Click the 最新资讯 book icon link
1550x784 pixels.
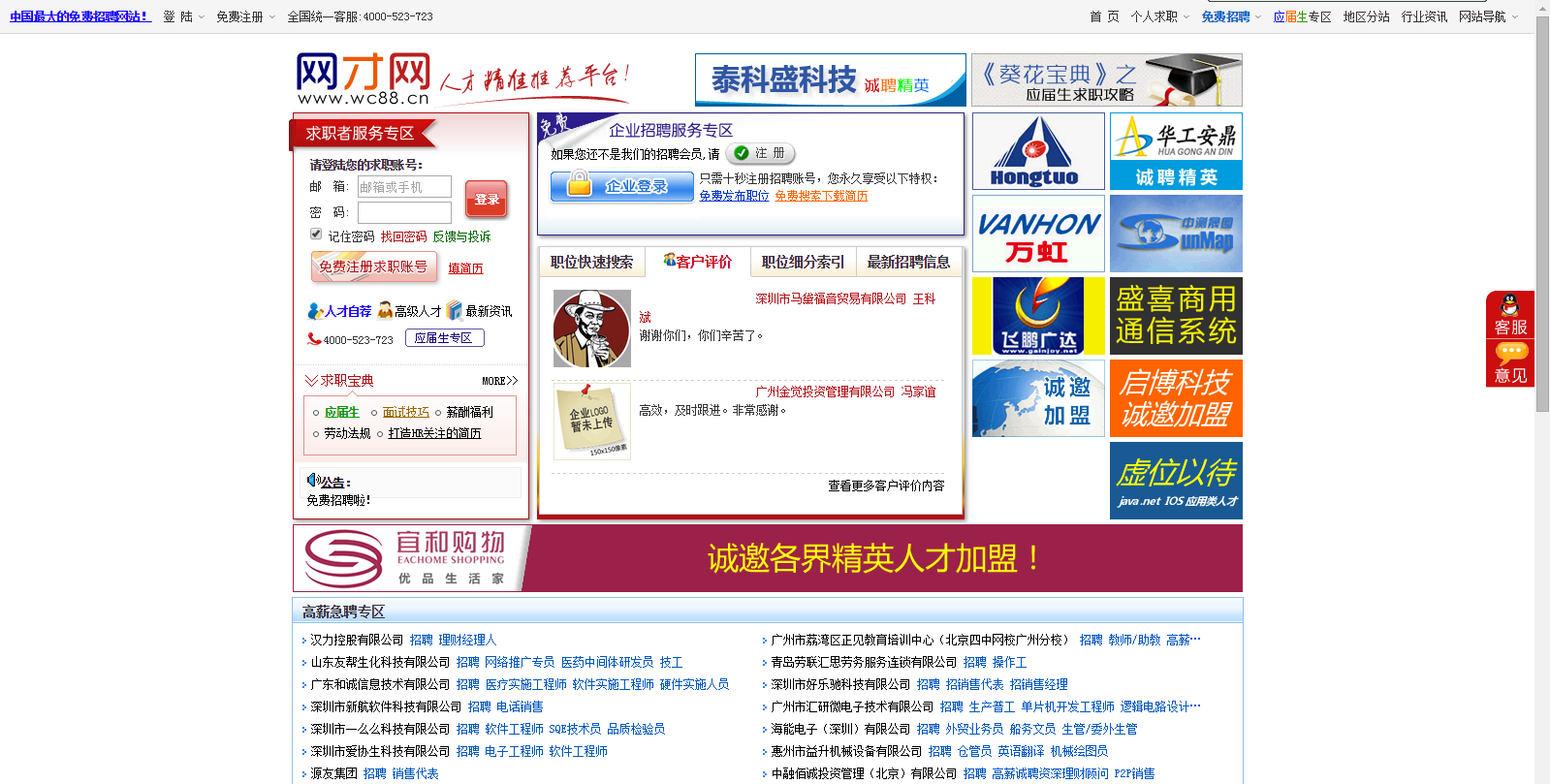[x=479, y=311]
